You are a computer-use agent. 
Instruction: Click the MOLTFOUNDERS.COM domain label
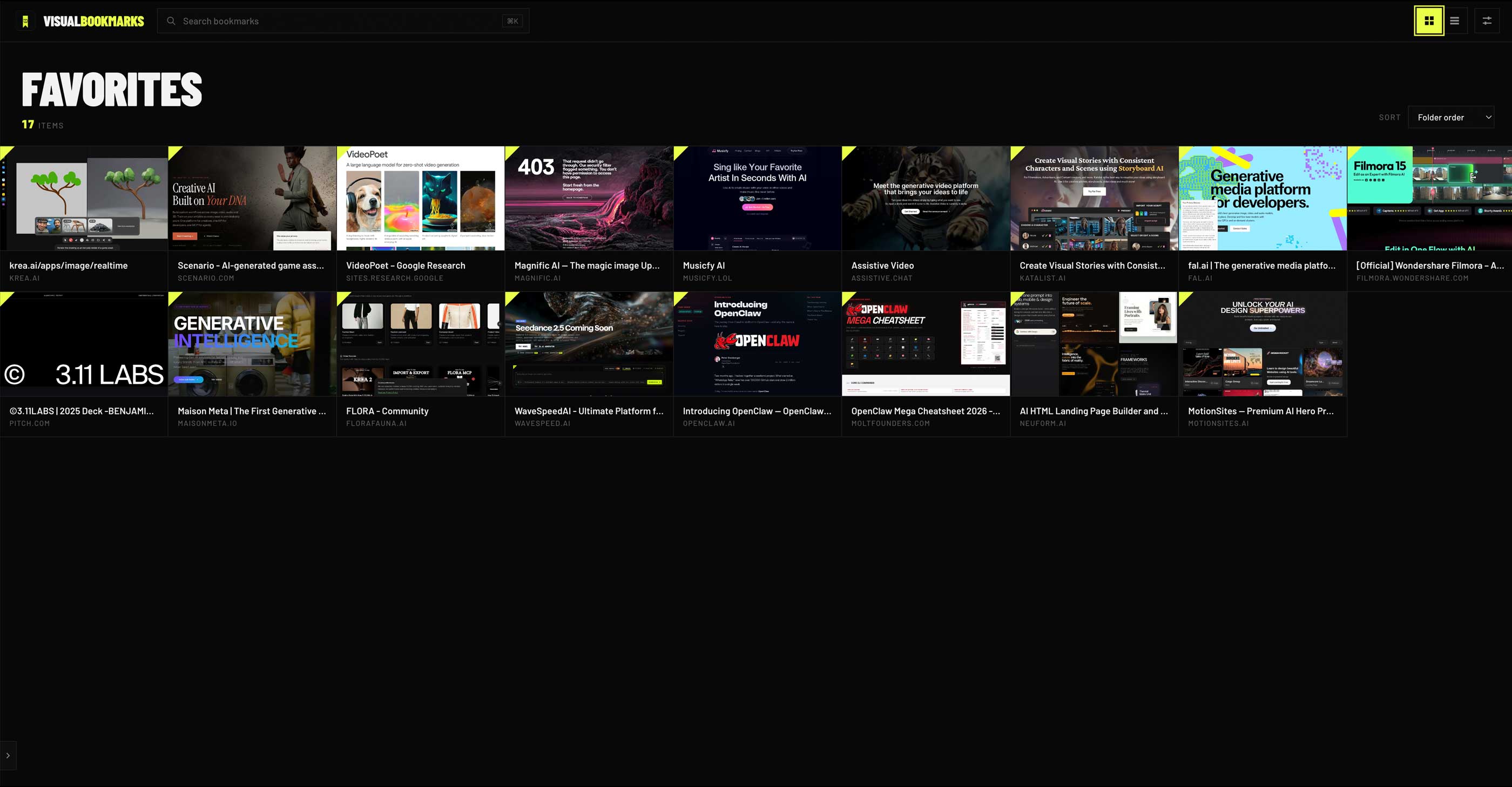891,423
